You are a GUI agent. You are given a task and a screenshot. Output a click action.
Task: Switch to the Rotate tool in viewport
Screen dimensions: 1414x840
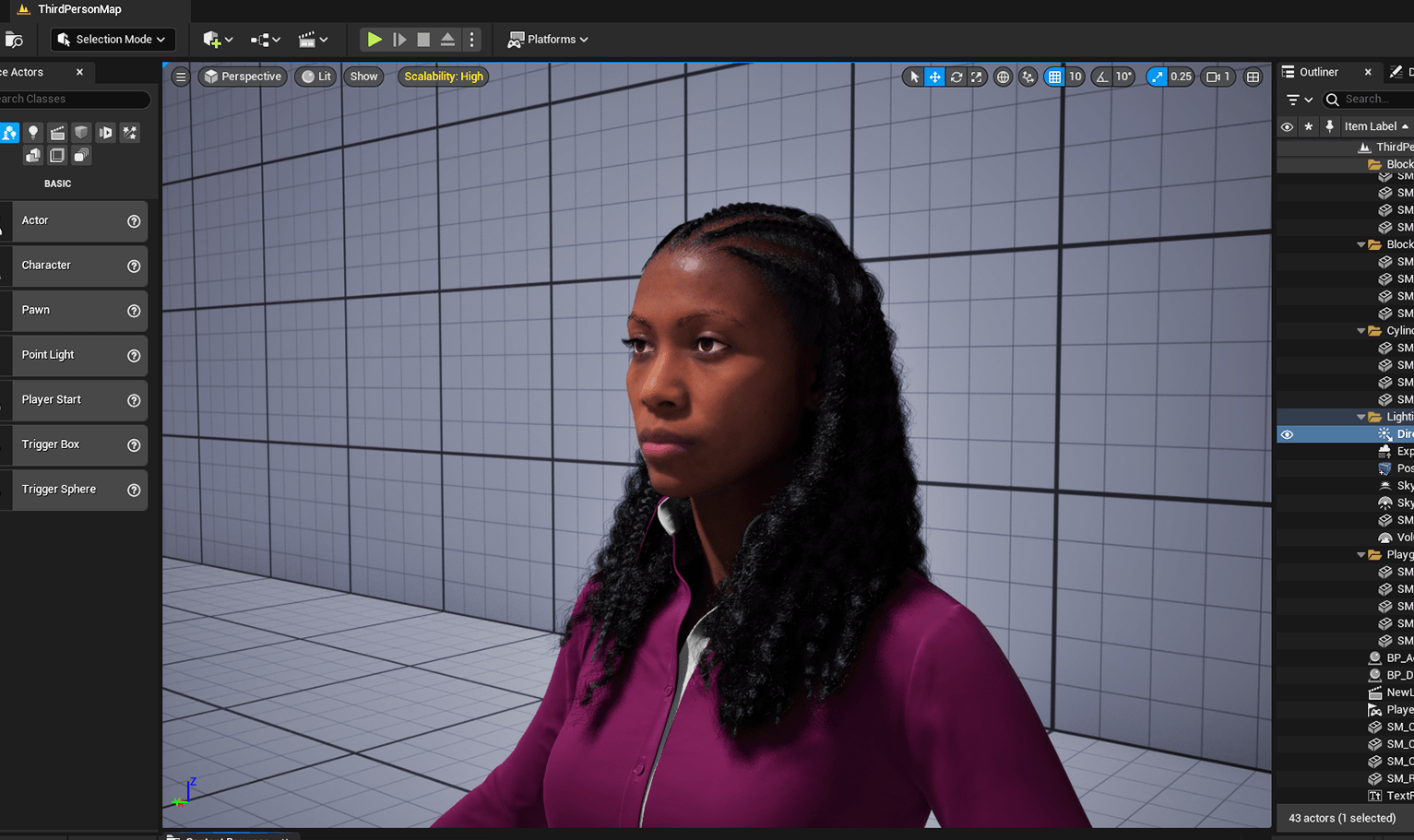pyautogui.click(x=956, y=77)
